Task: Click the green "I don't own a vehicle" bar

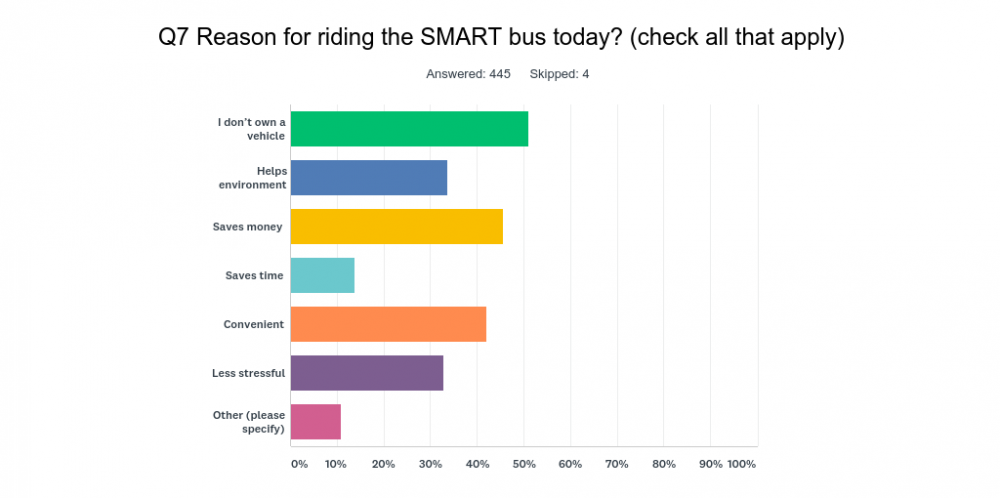Action: 409,129
